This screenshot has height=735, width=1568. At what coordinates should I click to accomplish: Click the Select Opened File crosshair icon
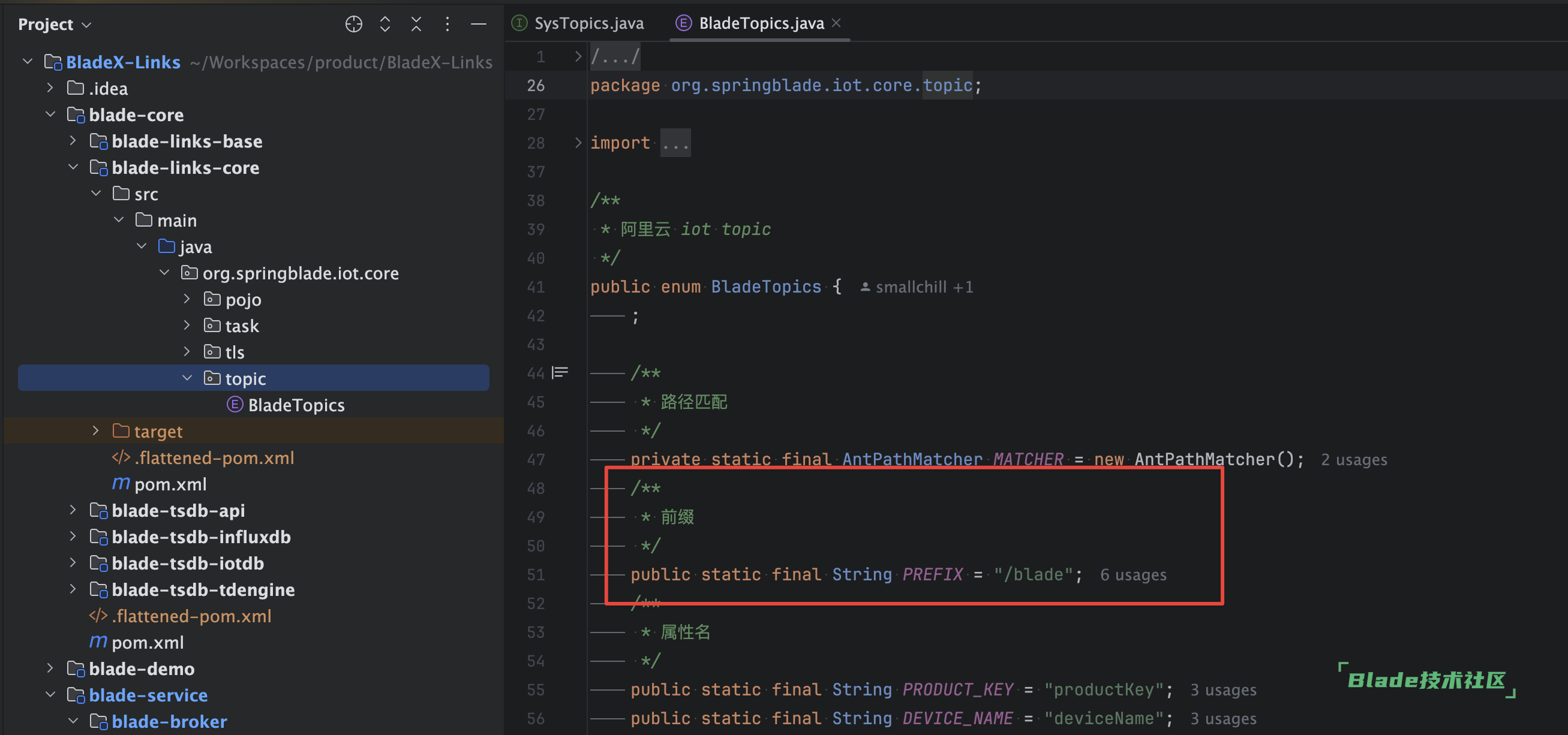coord(354,25)
